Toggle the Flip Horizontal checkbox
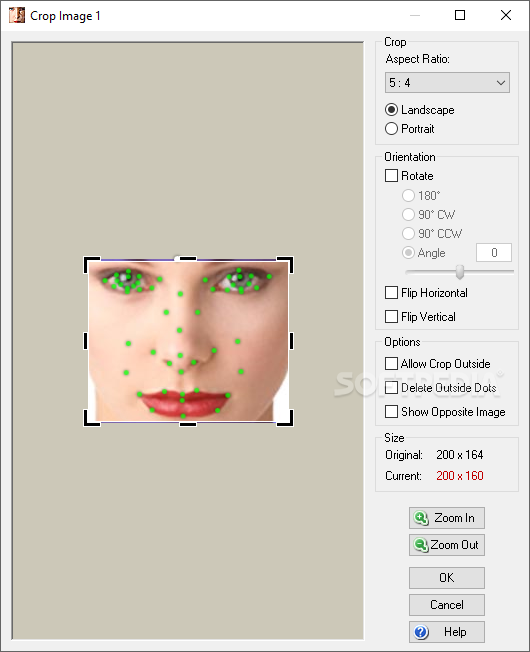Image resolution: width=530 pixels, height=652 pixels. pos(391,293)
